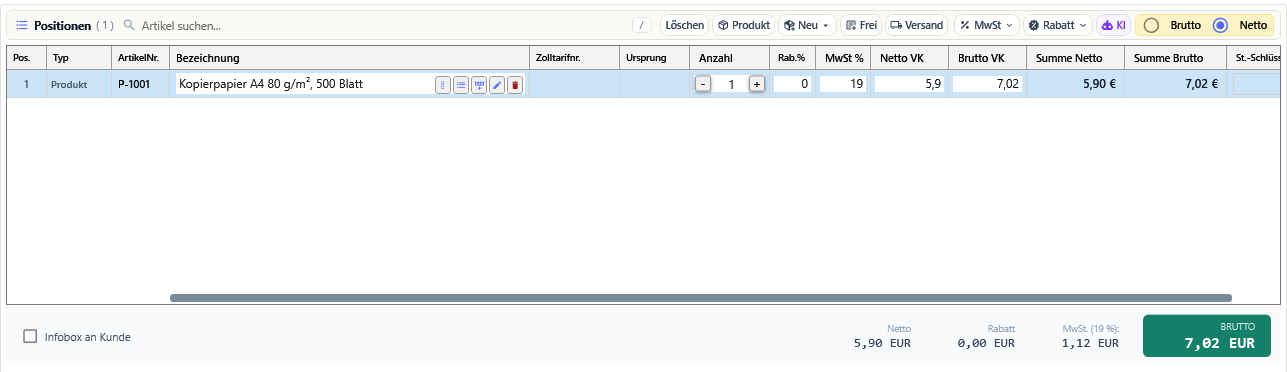
Task: Open the Rabatt dropdown
Action: (1058, 25)
